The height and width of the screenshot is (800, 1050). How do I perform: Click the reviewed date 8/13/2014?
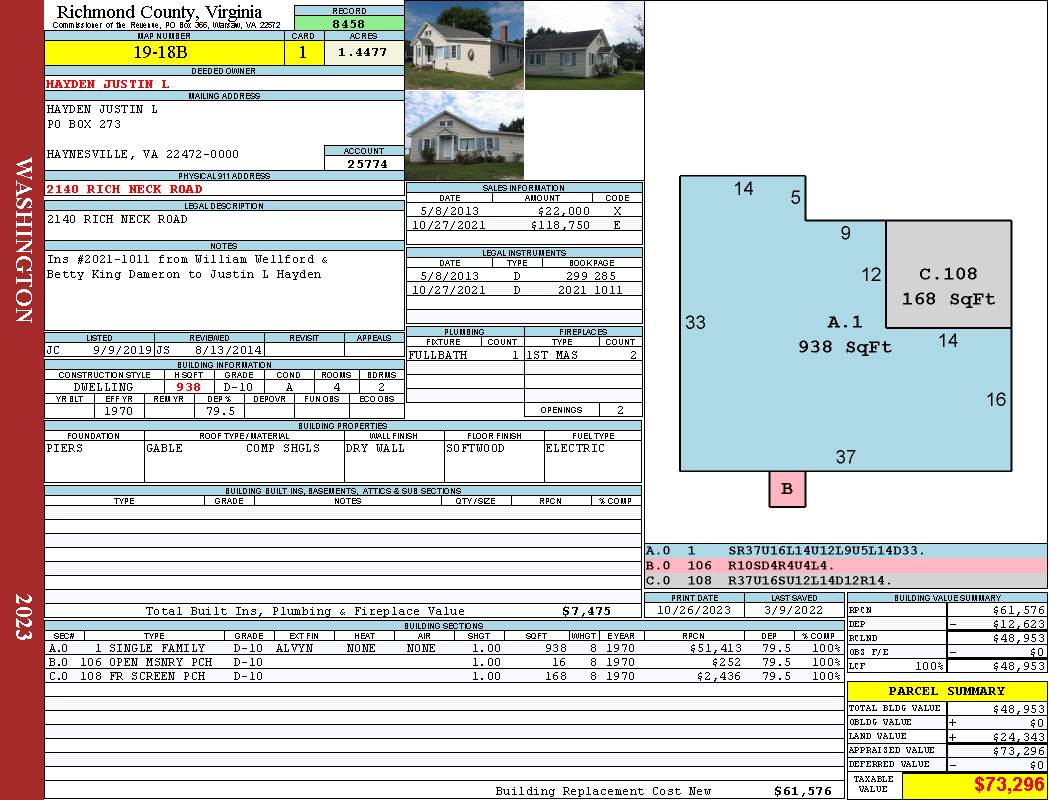click(x=228, y=349)
